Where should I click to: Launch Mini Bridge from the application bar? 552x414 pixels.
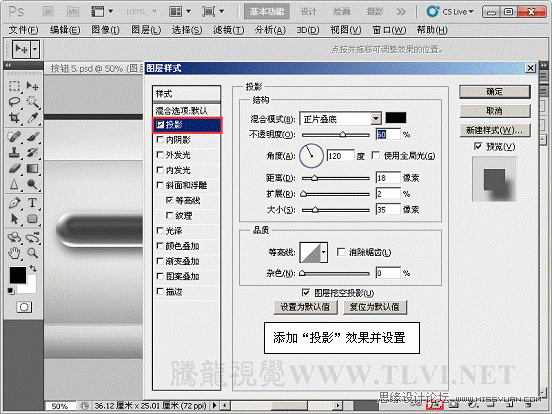tap(73, 12)
